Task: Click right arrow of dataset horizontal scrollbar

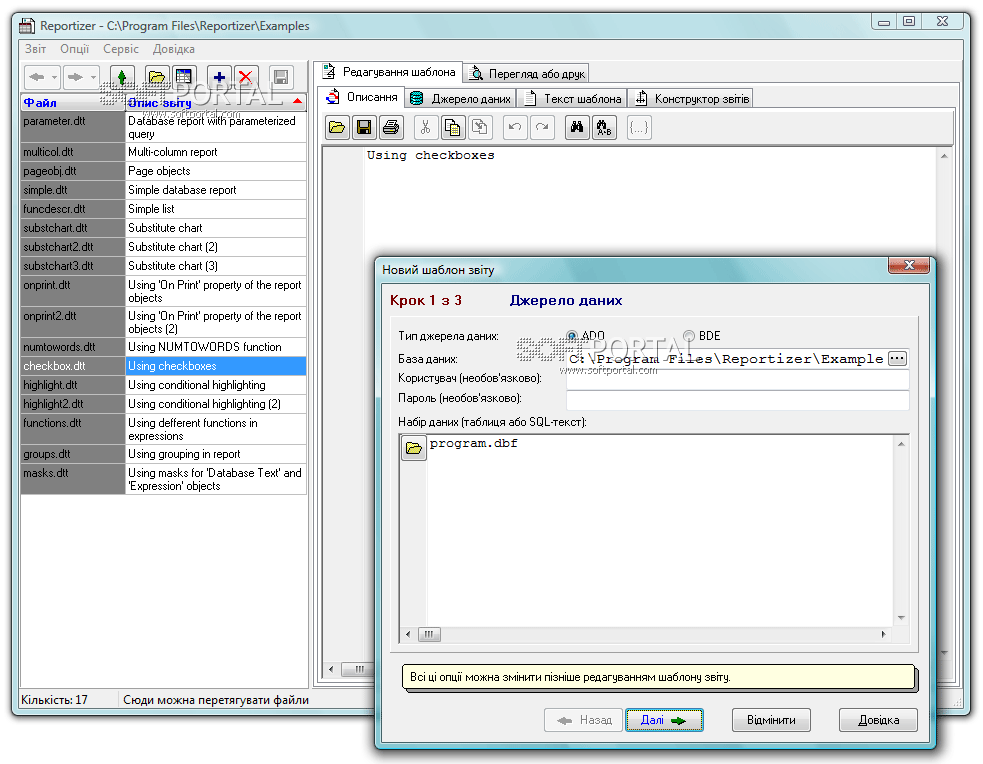Action: 884,634
